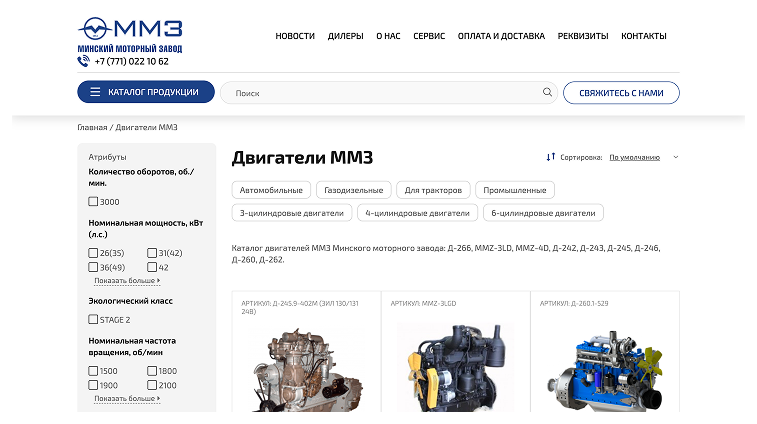Click the sort arrows icon
The image size is (757, 424).
pos(551,157)
